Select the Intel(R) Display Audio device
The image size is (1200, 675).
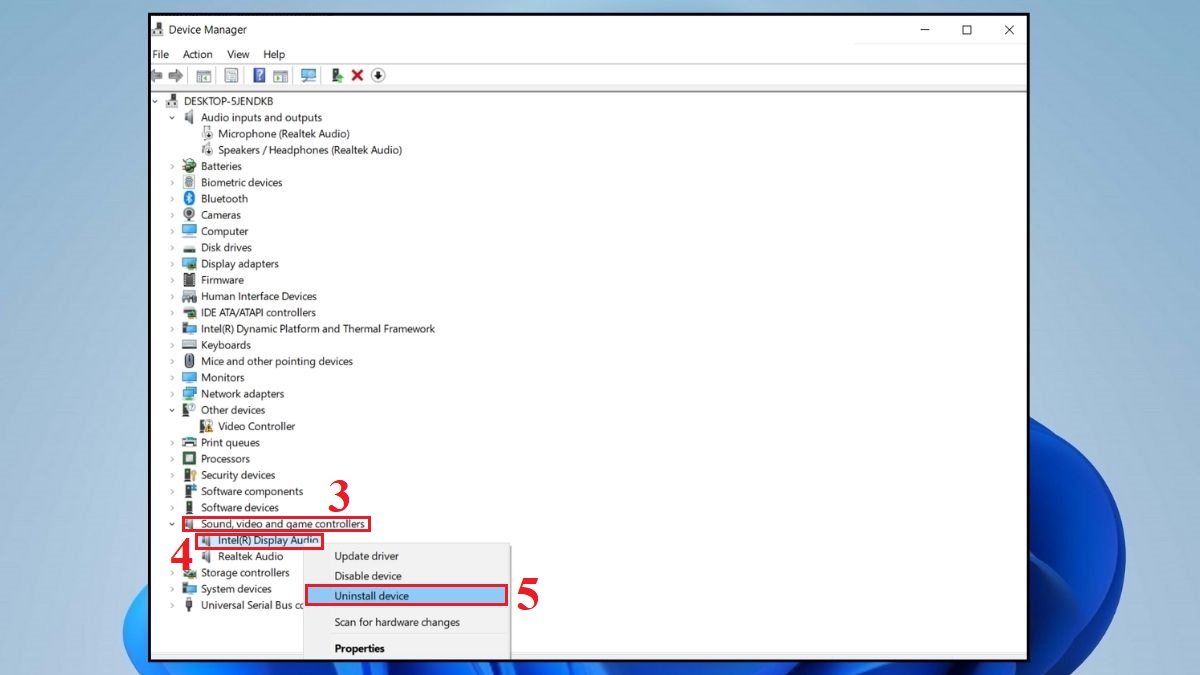[268, 540]
